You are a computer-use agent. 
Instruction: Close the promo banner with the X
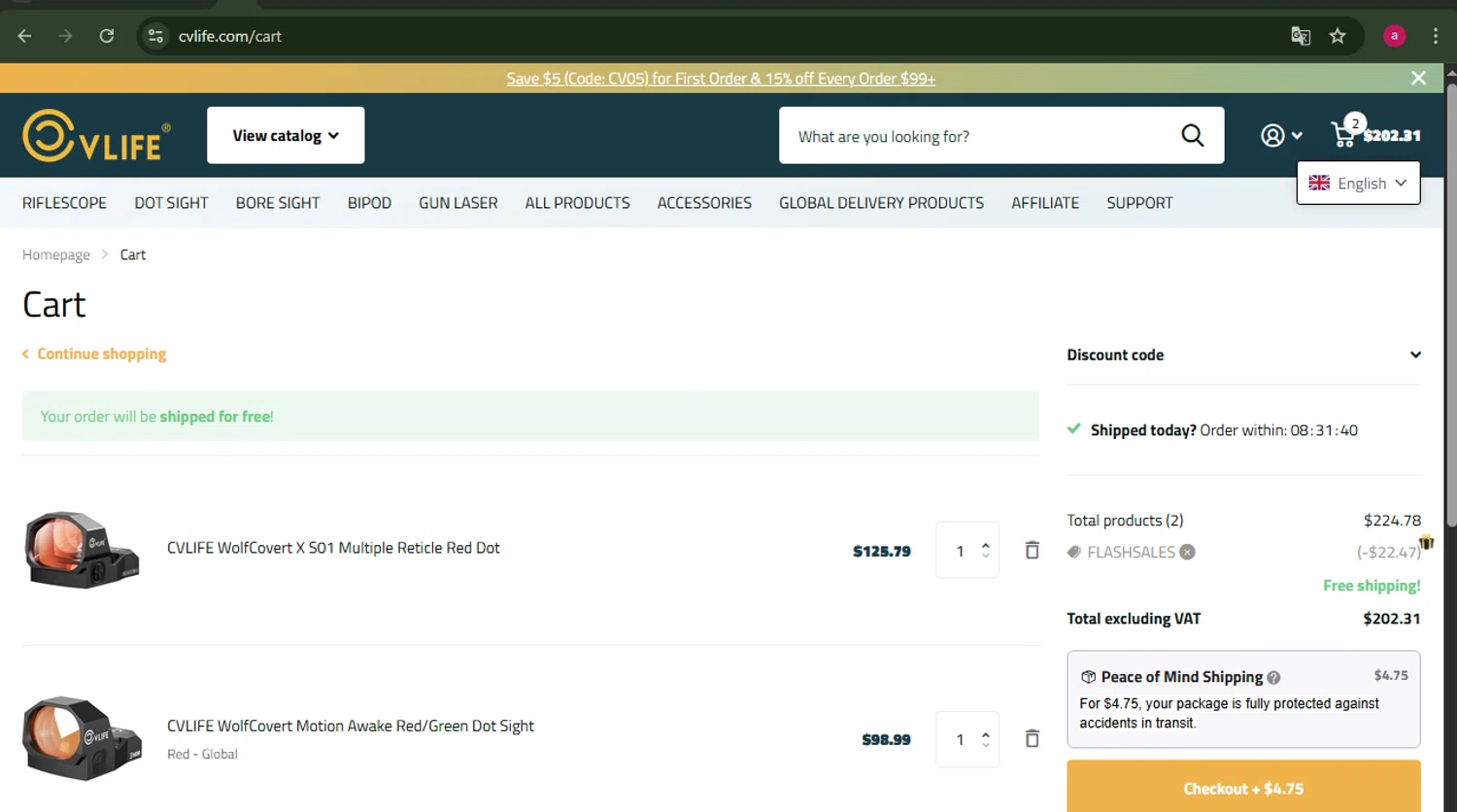point(1418,78)
